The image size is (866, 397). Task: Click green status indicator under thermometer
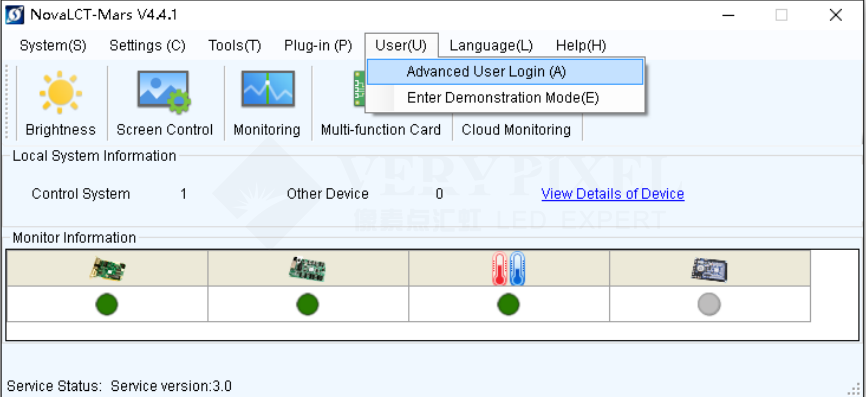point(508,304)
